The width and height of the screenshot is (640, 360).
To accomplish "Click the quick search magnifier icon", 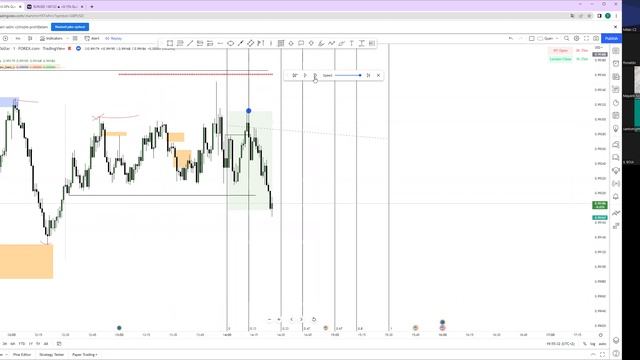I will point(567,38).
